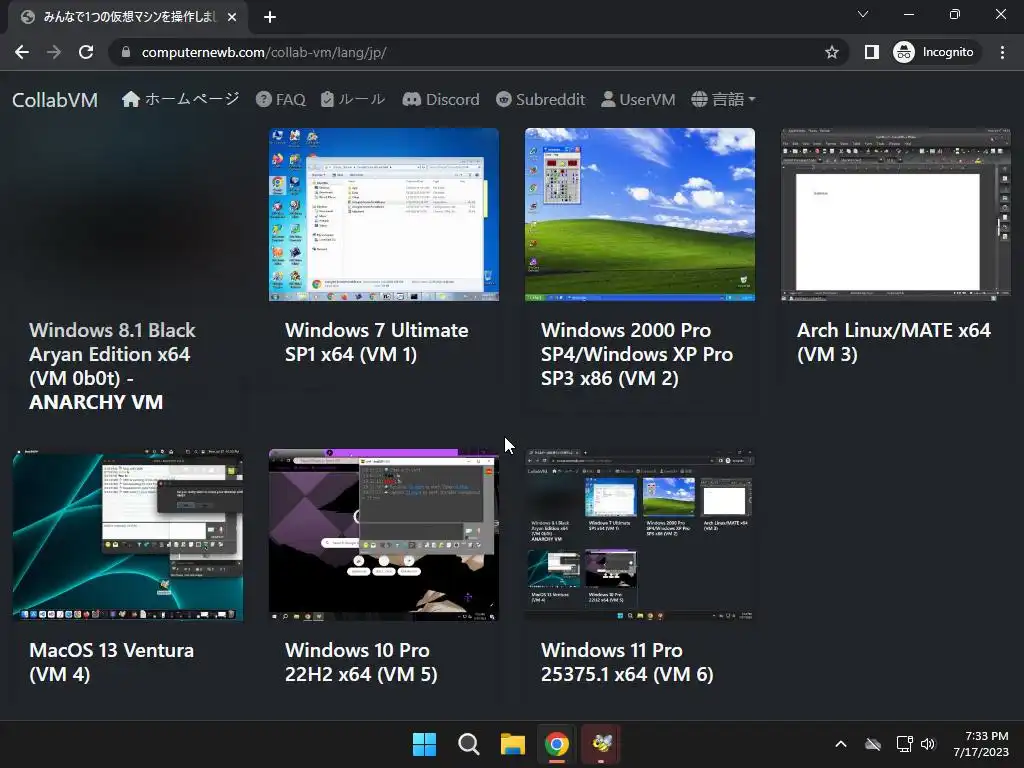Click the CollabVM brand logo text
Image resolution: width=1024 pixels, height=768 pixels.
(x=55, y=100)
